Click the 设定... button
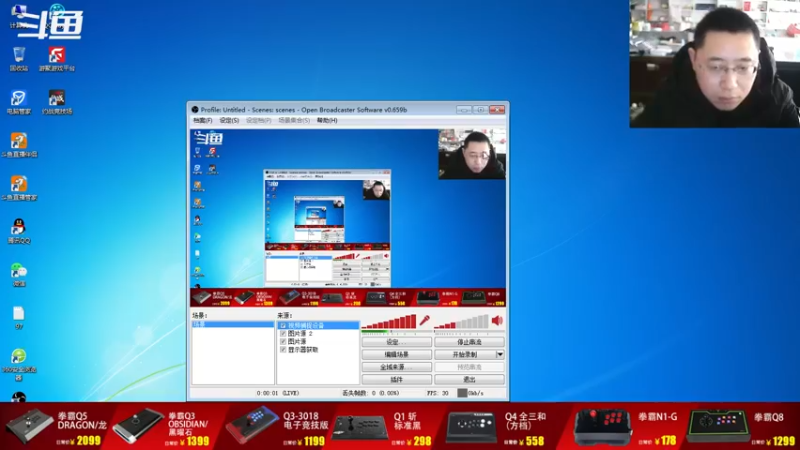The width and height of the screenshot is (800, 450). coord(397,342)
